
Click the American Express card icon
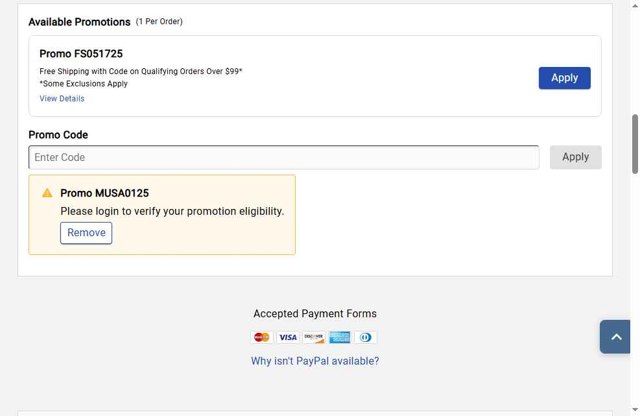[340, 337]
